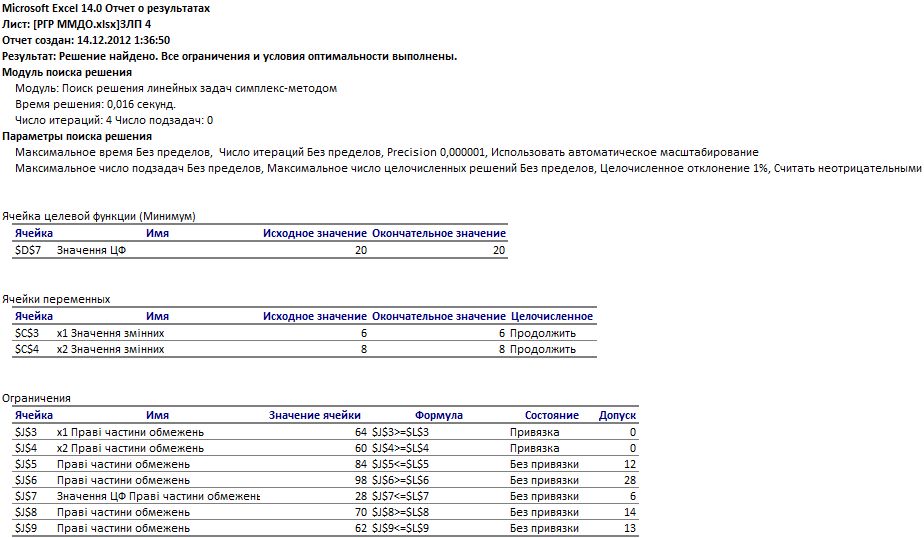This screenshot has height=538, width=924.
Task: Click cell reference '$J$3'
Action: click(26, 432)
